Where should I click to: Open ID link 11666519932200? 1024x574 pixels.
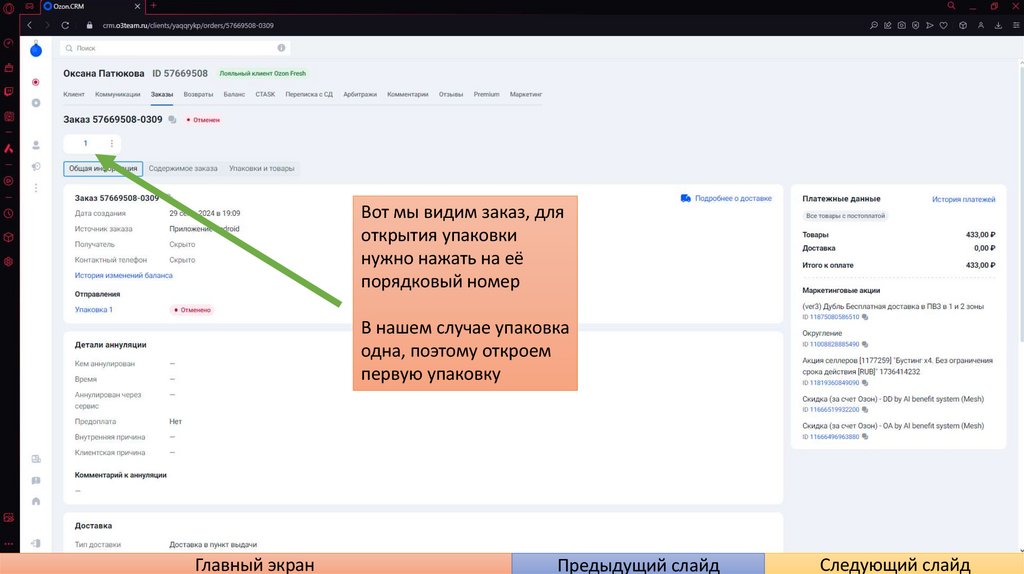click(835, 410)
